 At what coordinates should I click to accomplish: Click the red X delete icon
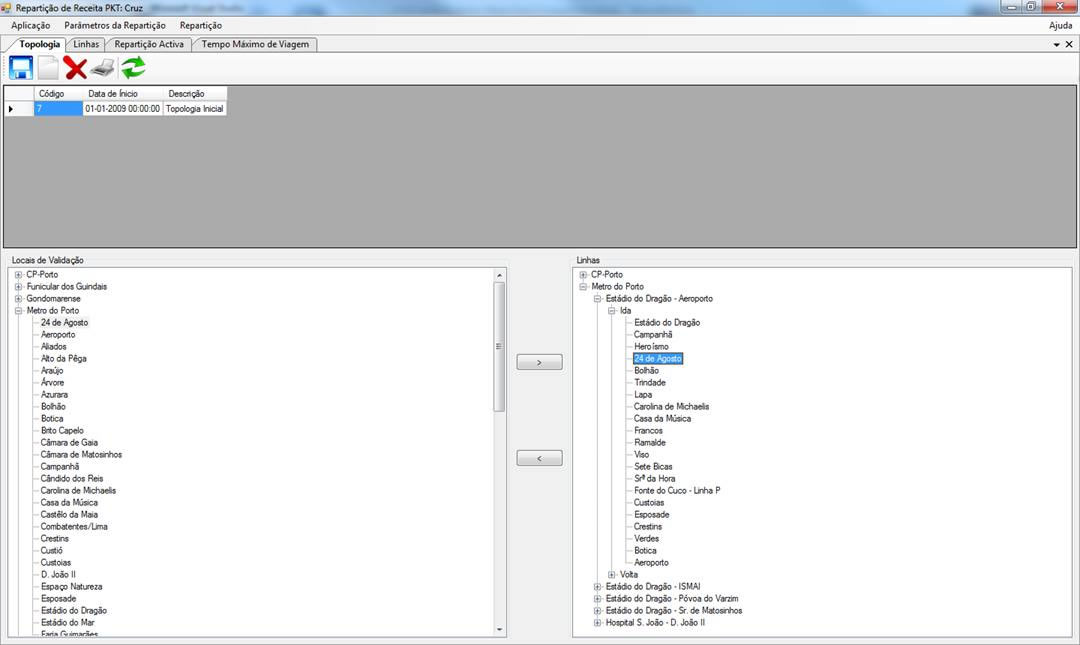75,68
